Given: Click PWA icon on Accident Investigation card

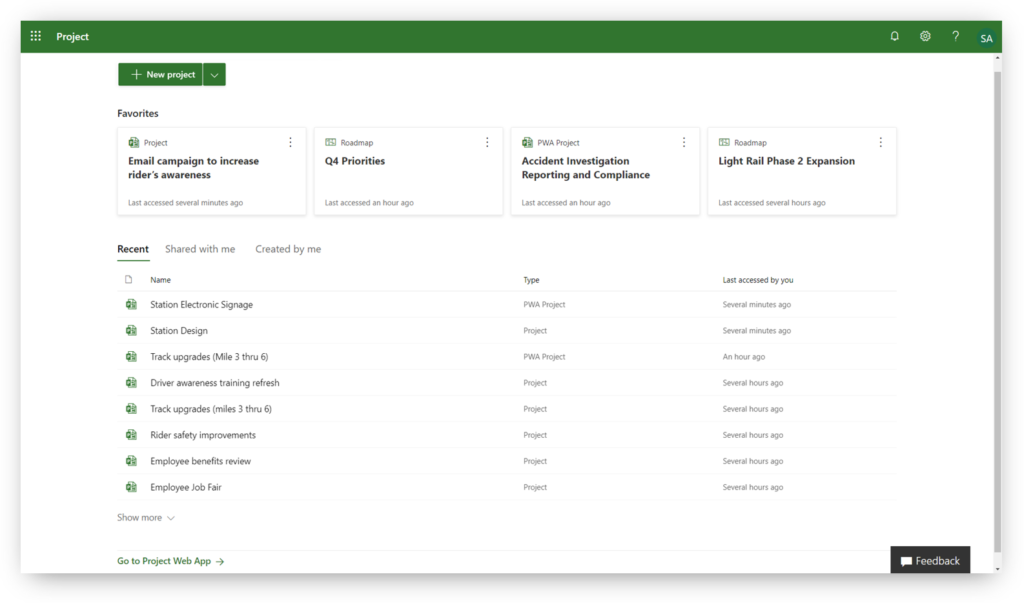Looking at the screenshot, I should click(x=527, y=142).
